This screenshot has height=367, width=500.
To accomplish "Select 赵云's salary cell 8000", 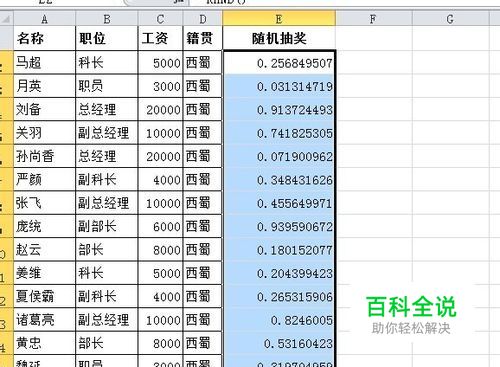I will (160, 250).
